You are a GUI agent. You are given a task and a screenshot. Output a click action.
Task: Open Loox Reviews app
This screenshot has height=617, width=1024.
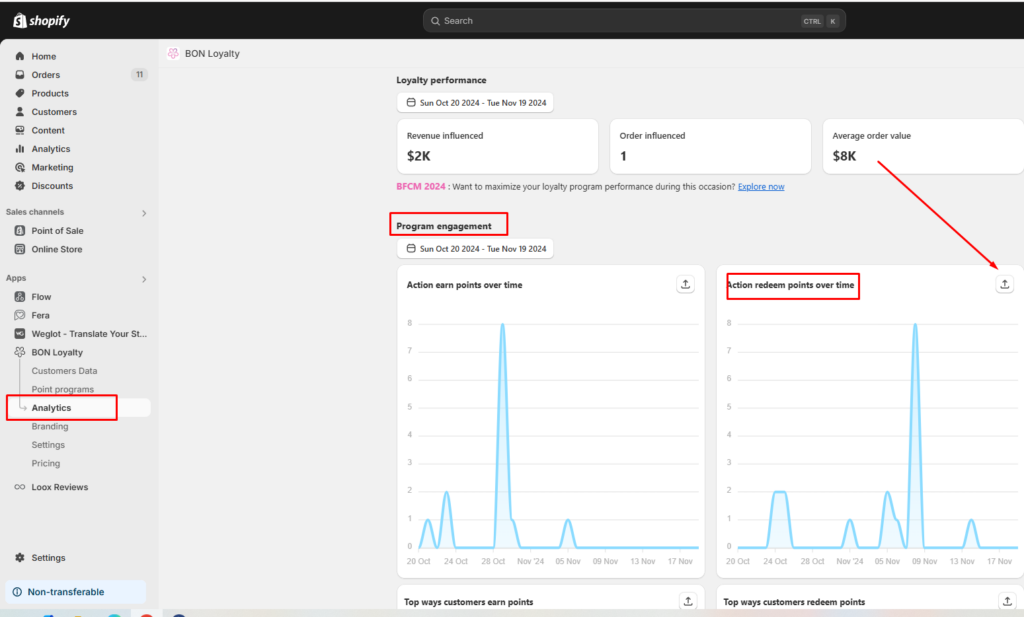click(59, 487)
